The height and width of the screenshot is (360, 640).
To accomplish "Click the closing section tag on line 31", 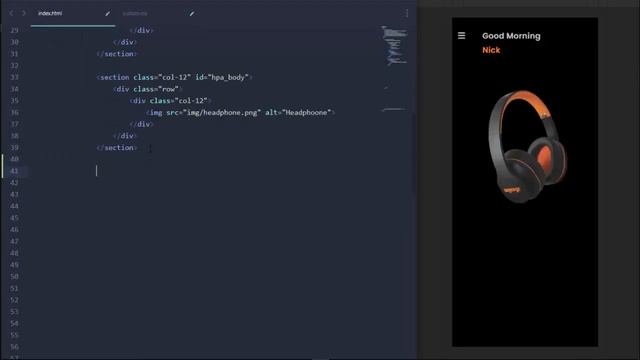I will tap(117, 54).
